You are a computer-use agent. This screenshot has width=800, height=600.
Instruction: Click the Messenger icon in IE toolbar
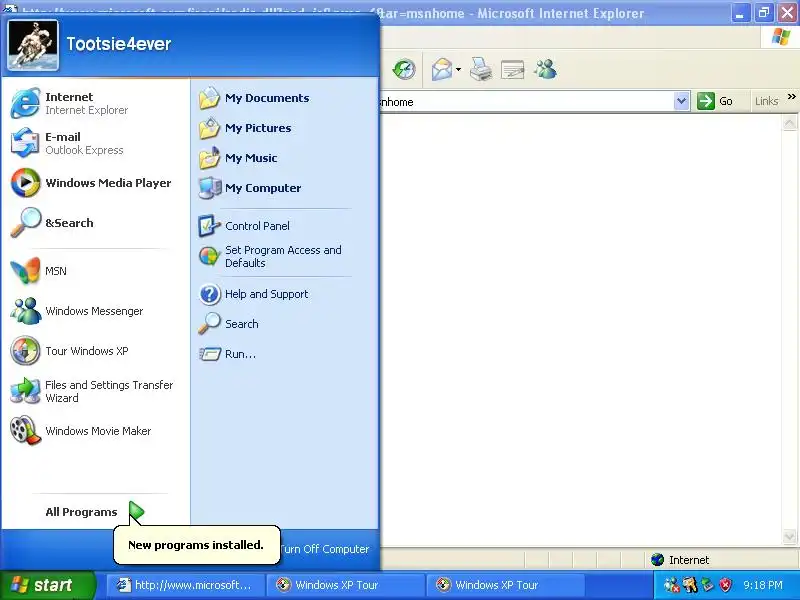click(x=545, y=69)
